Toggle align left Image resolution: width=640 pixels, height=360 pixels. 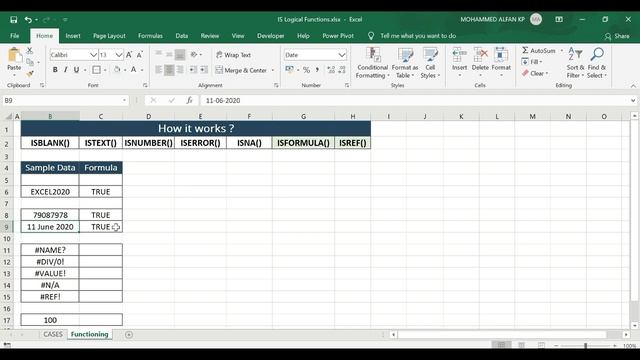pos(158,70)
